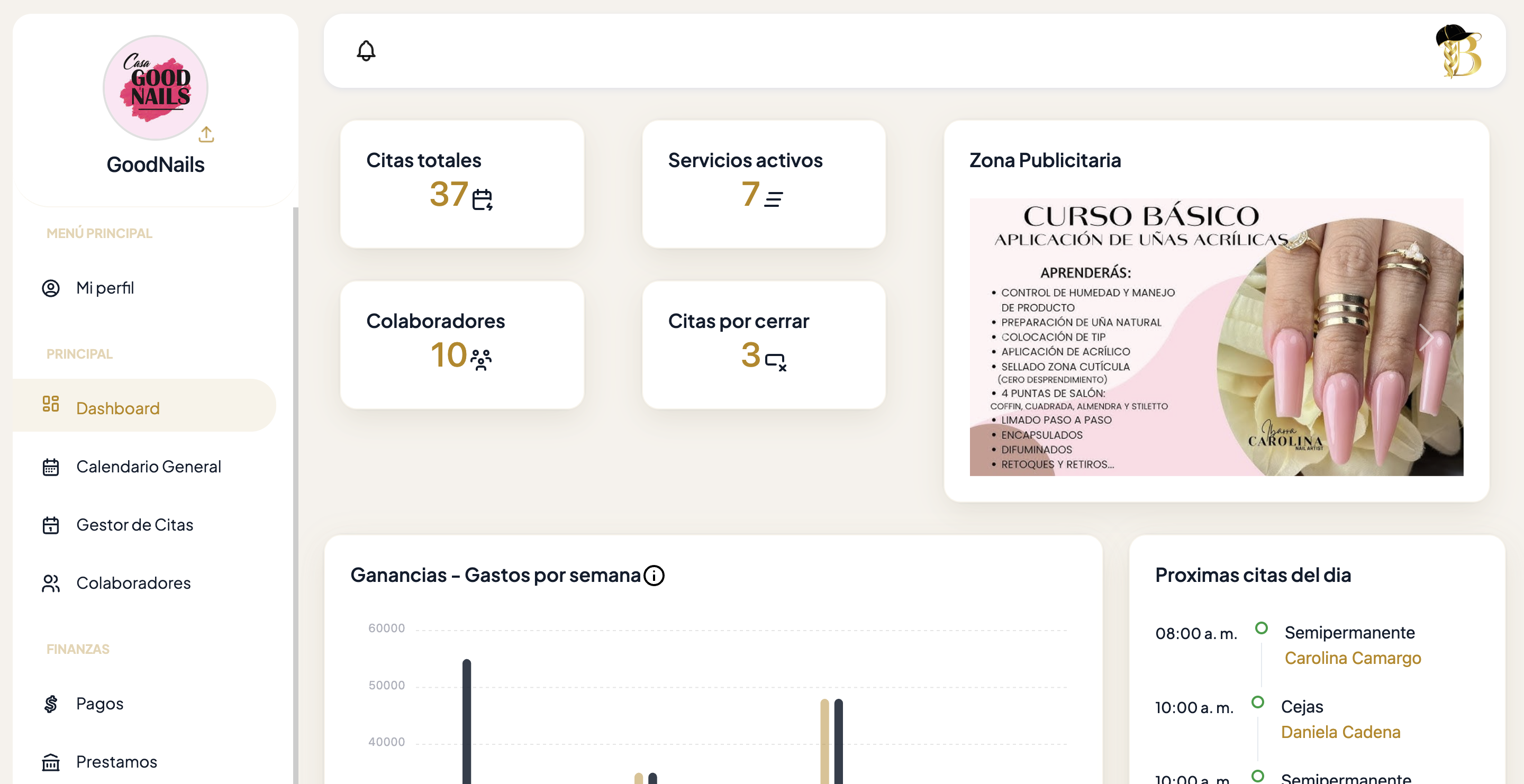Click the people icon in Colaboradores card
The image size is (1524, 784).
pos(481,360)
